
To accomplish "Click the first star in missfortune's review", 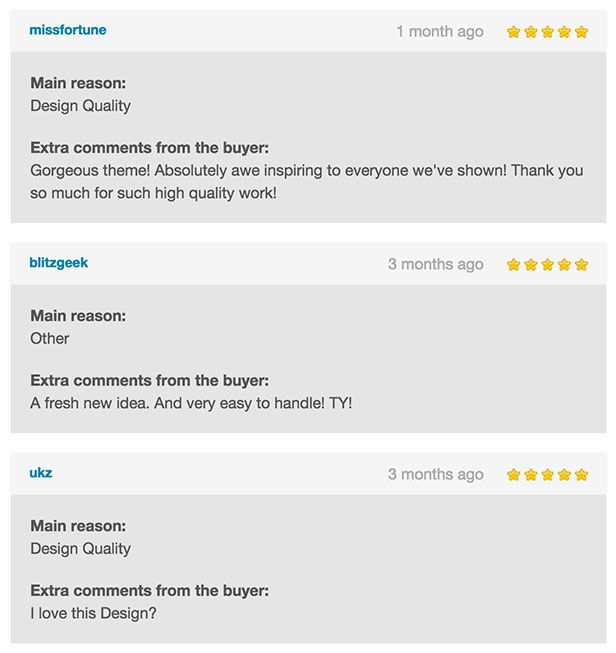I will (x=514, y=32).
